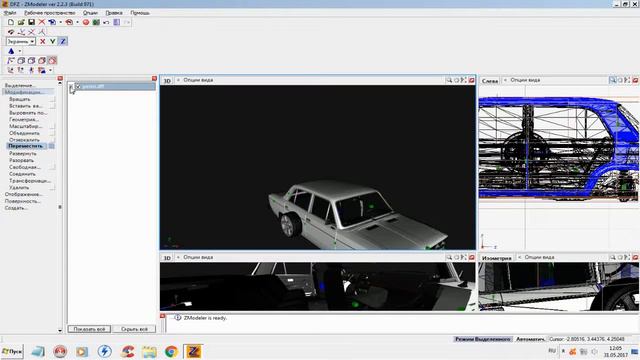Click the zoom magnifier icon in the Изометрия viewport
This screenshot has height=360, width=640.
(612, 258)
